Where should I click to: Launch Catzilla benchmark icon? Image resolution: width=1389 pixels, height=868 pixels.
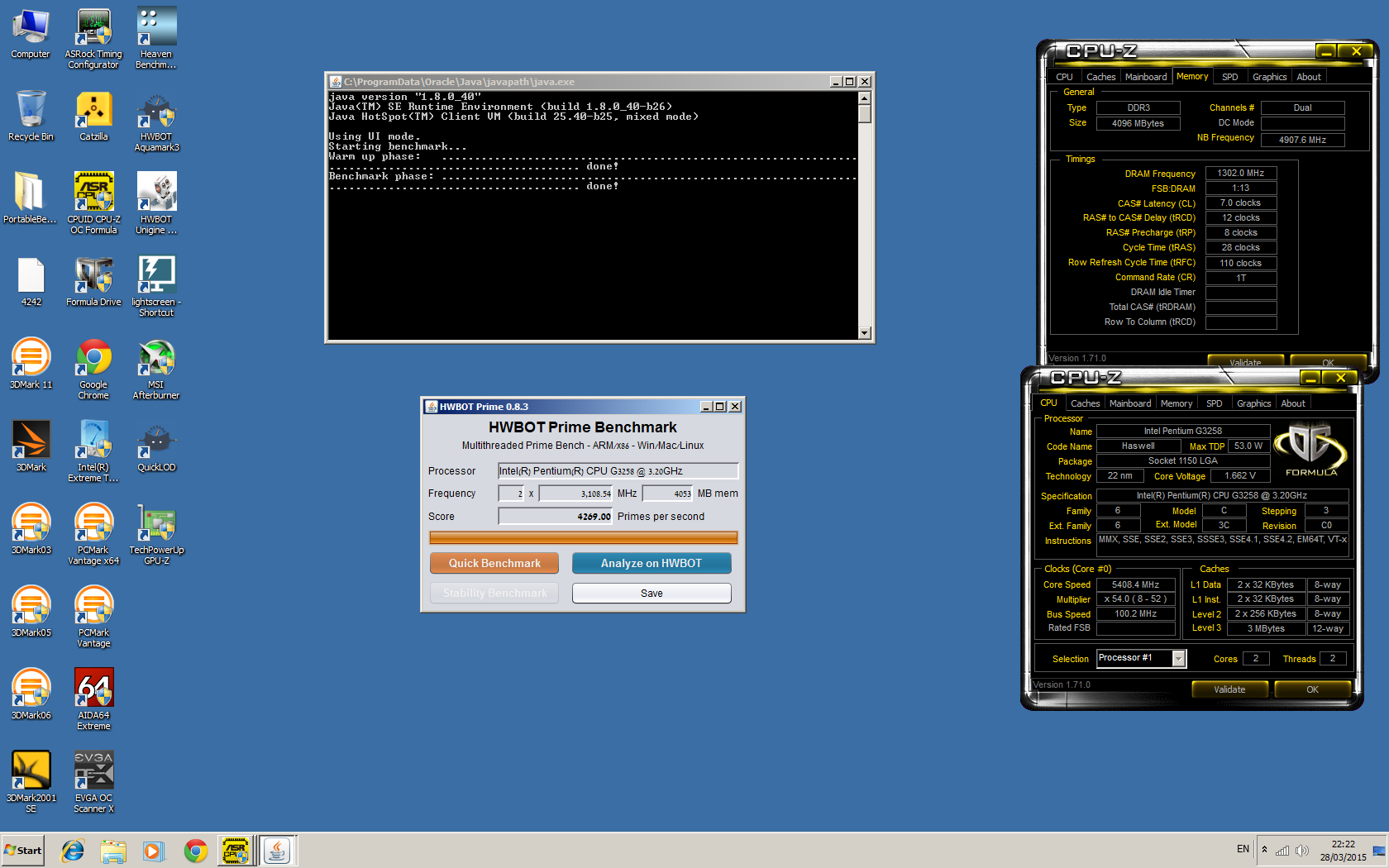93,116
